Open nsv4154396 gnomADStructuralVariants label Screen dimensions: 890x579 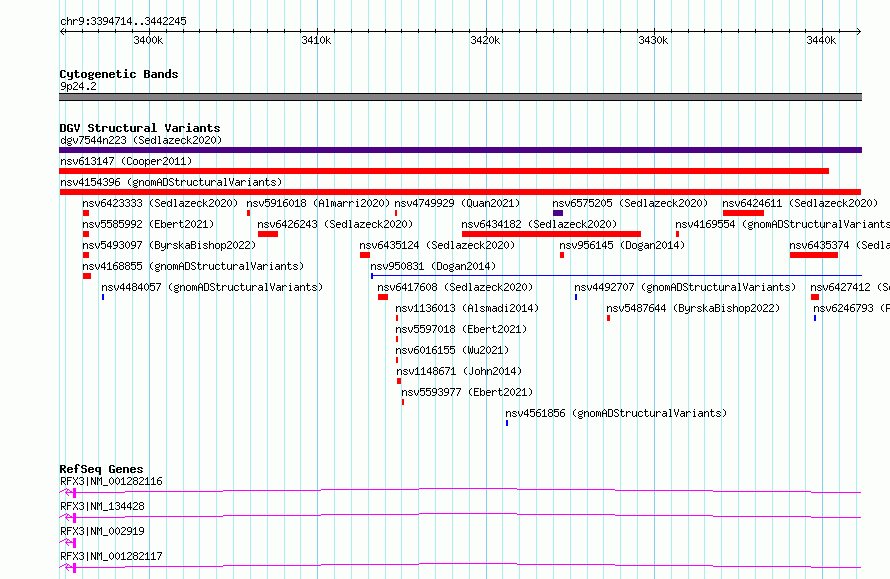[x=171, y=182]
